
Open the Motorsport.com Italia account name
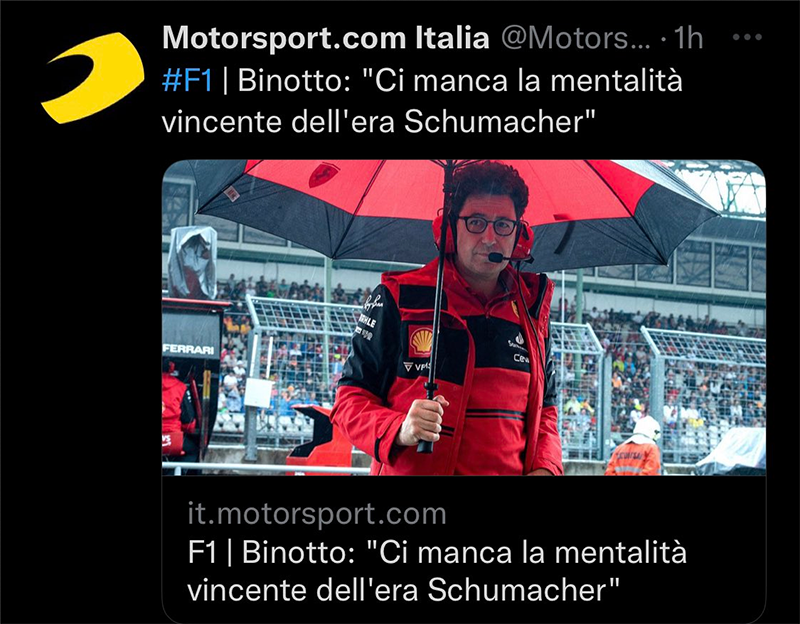coord(326,38)
